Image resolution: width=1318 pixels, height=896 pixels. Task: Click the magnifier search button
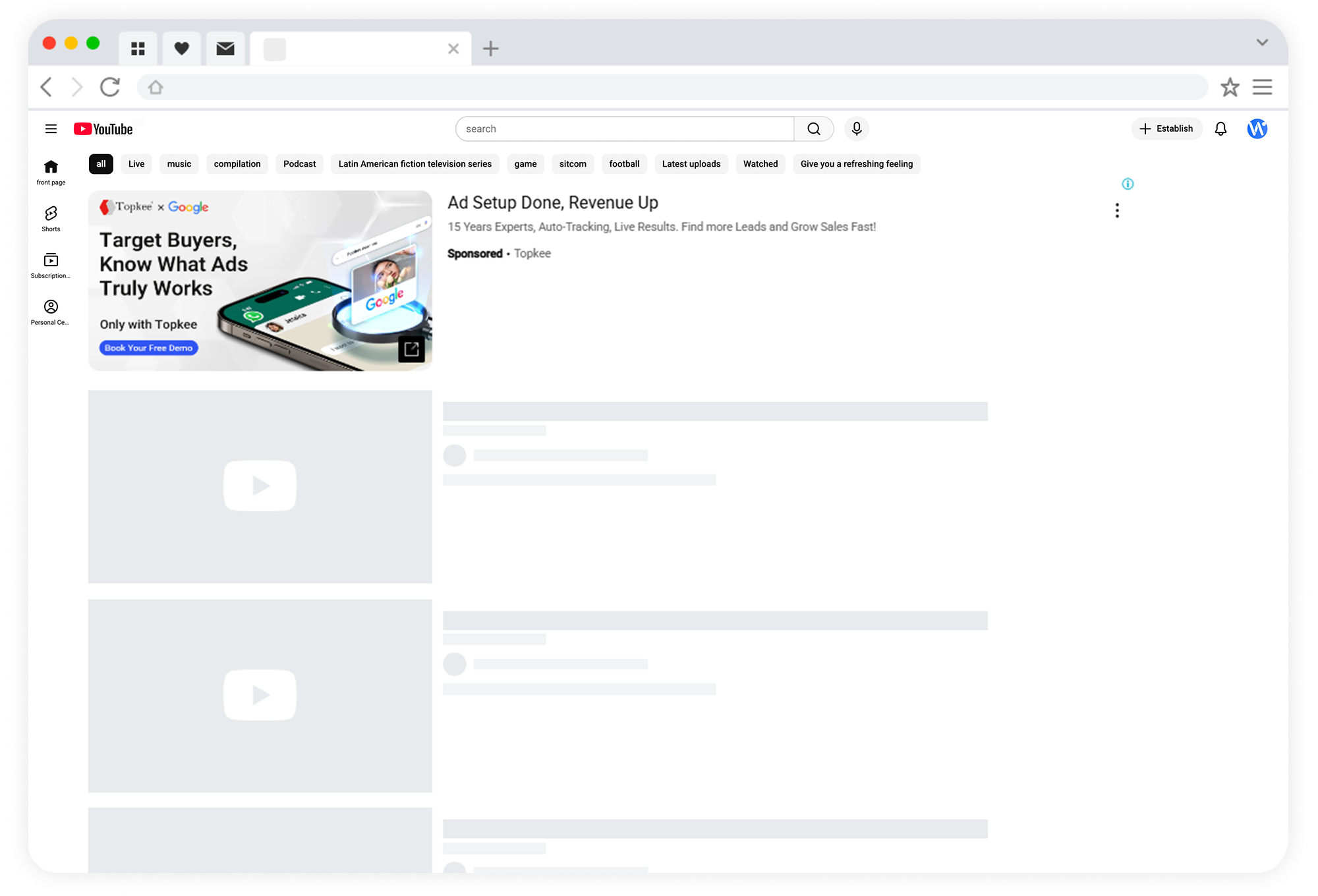(x=813, y=128)
